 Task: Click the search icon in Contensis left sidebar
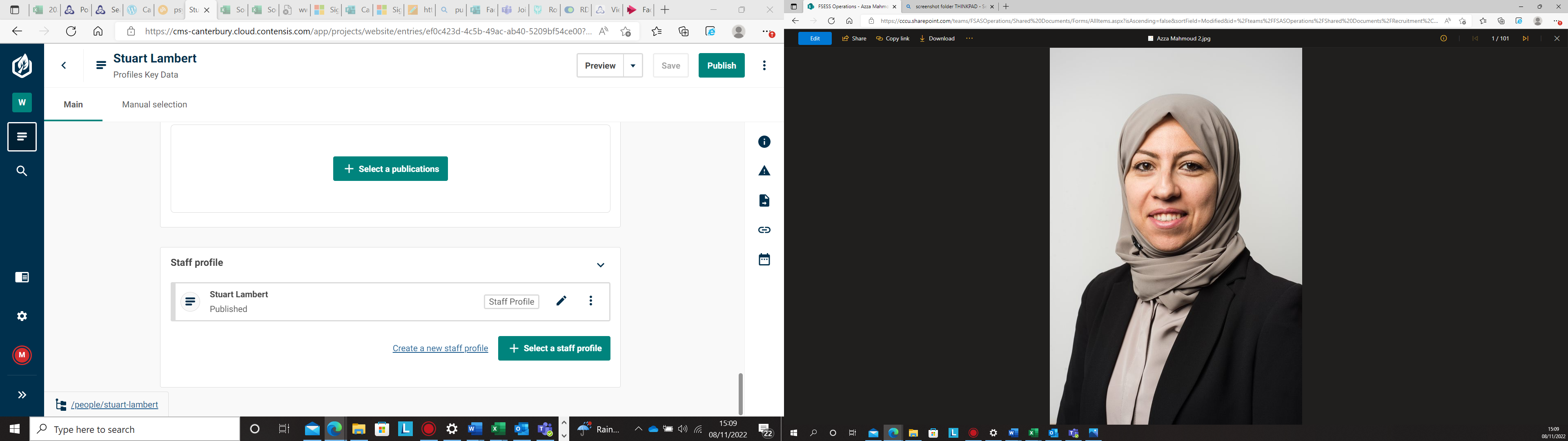coord(22,171)
